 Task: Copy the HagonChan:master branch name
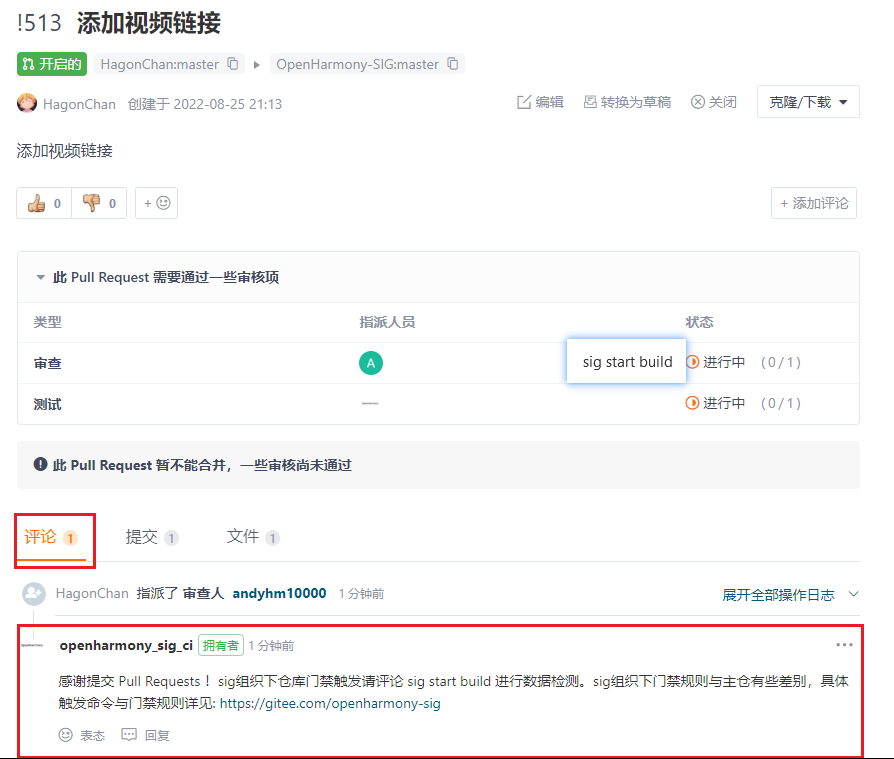[233, 64]
